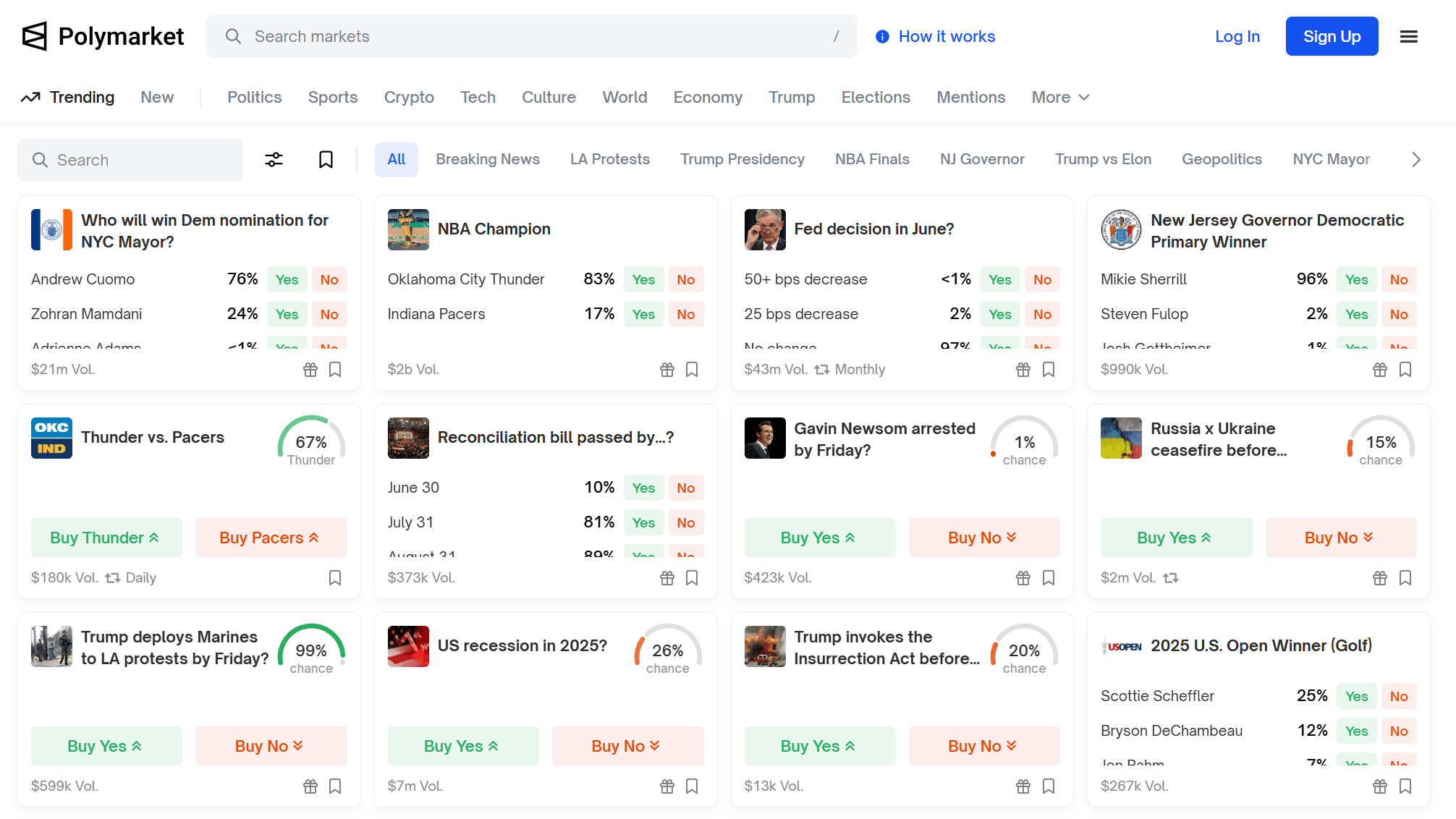
Task: Select the Breaking News tab
Action: pos(488,159)
